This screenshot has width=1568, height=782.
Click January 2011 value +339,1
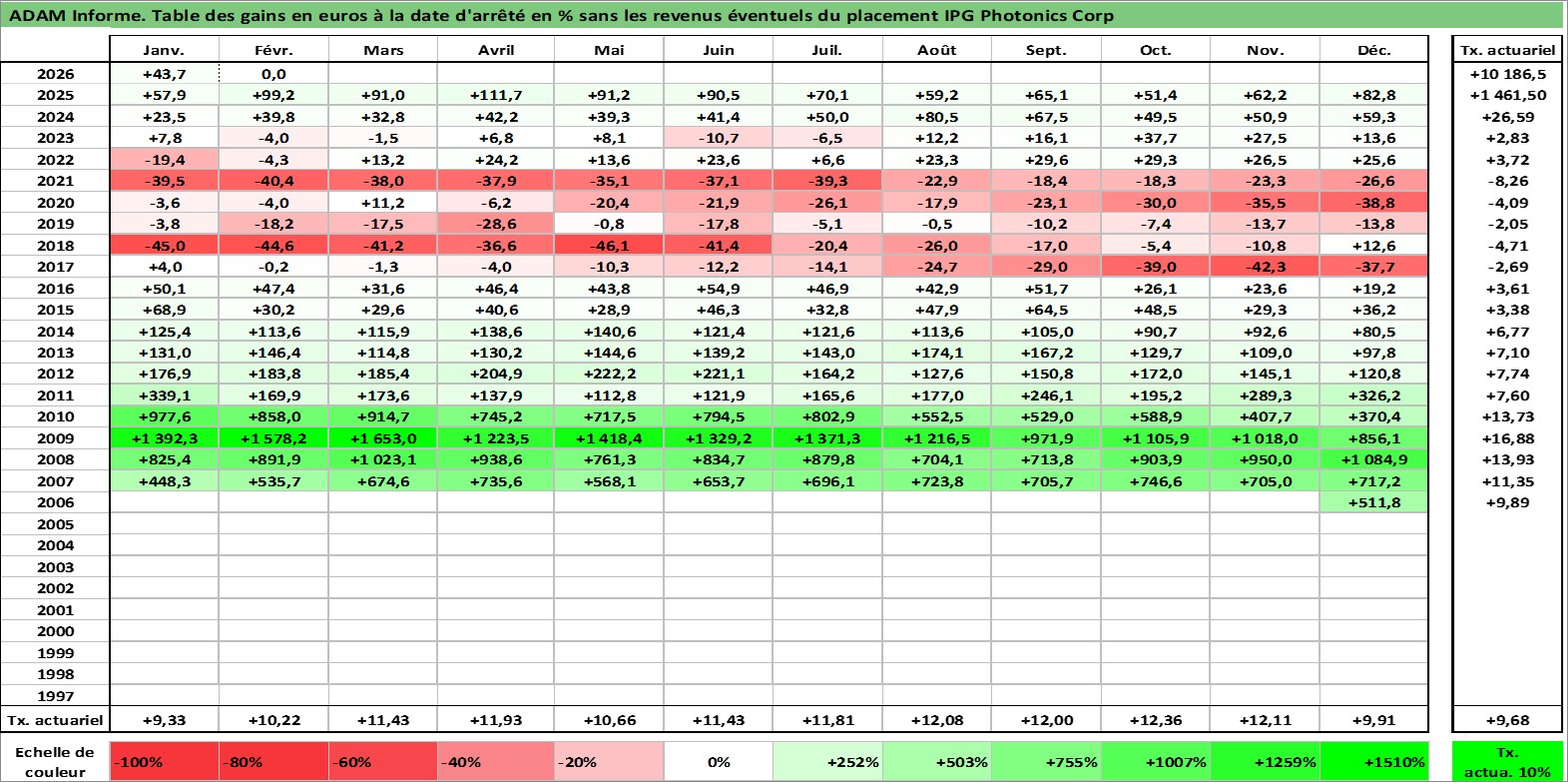[x=164, y=395]
